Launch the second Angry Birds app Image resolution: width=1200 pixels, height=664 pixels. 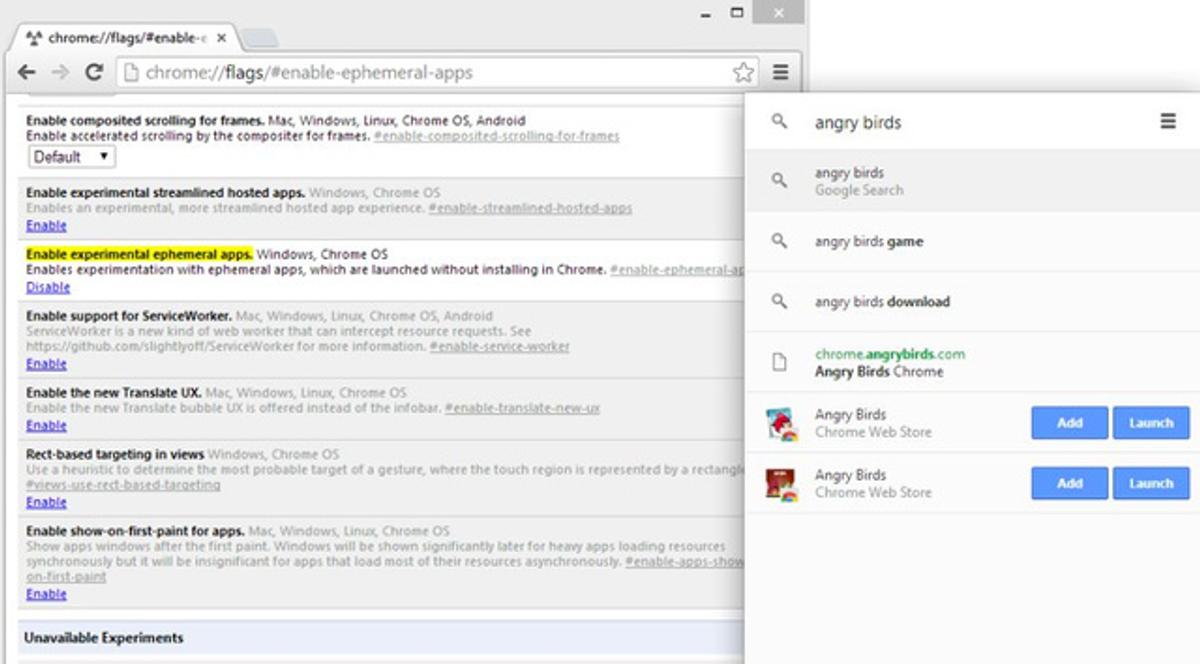point(1151,484)
